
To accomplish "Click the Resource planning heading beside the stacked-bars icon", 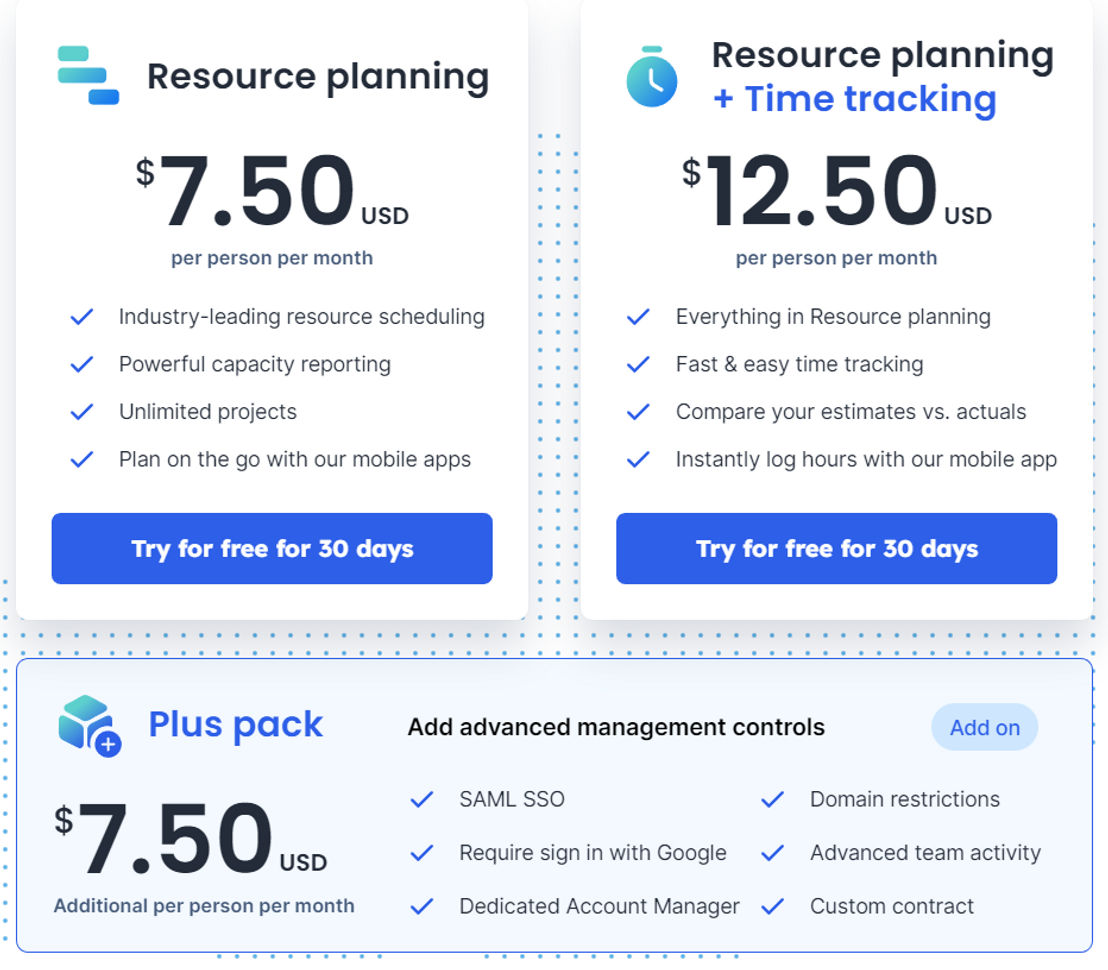I will coord(318,77).
